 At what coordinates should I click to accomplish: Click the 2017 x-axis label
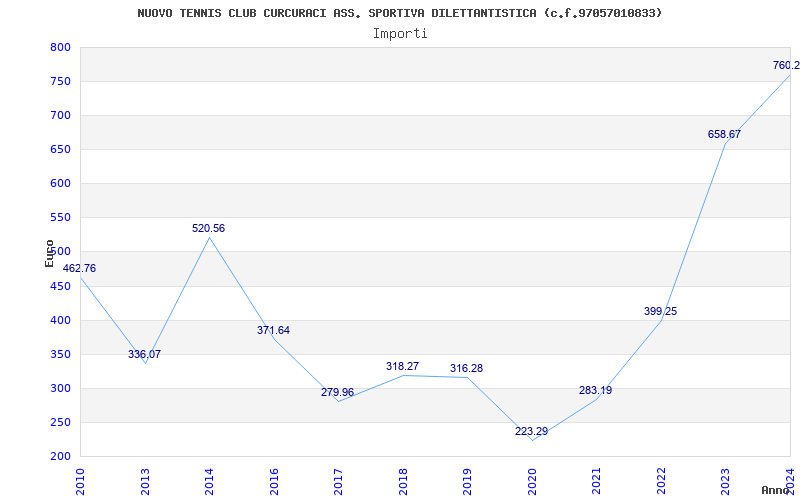click(x=338, y=481)
